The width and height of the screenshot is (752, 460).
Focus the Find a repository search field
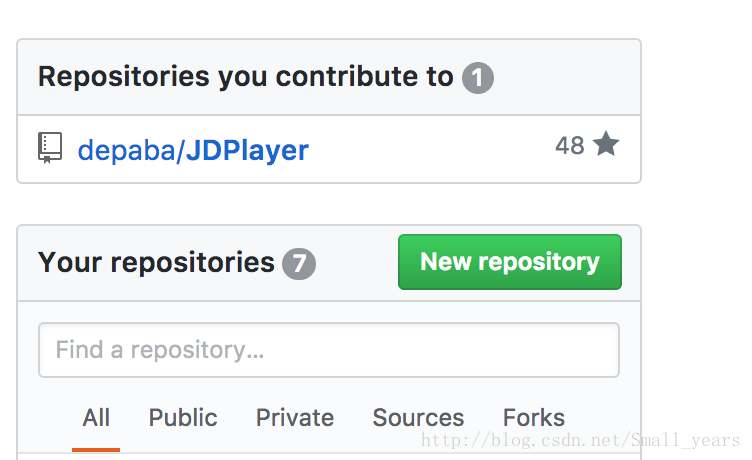coord(329,350)
